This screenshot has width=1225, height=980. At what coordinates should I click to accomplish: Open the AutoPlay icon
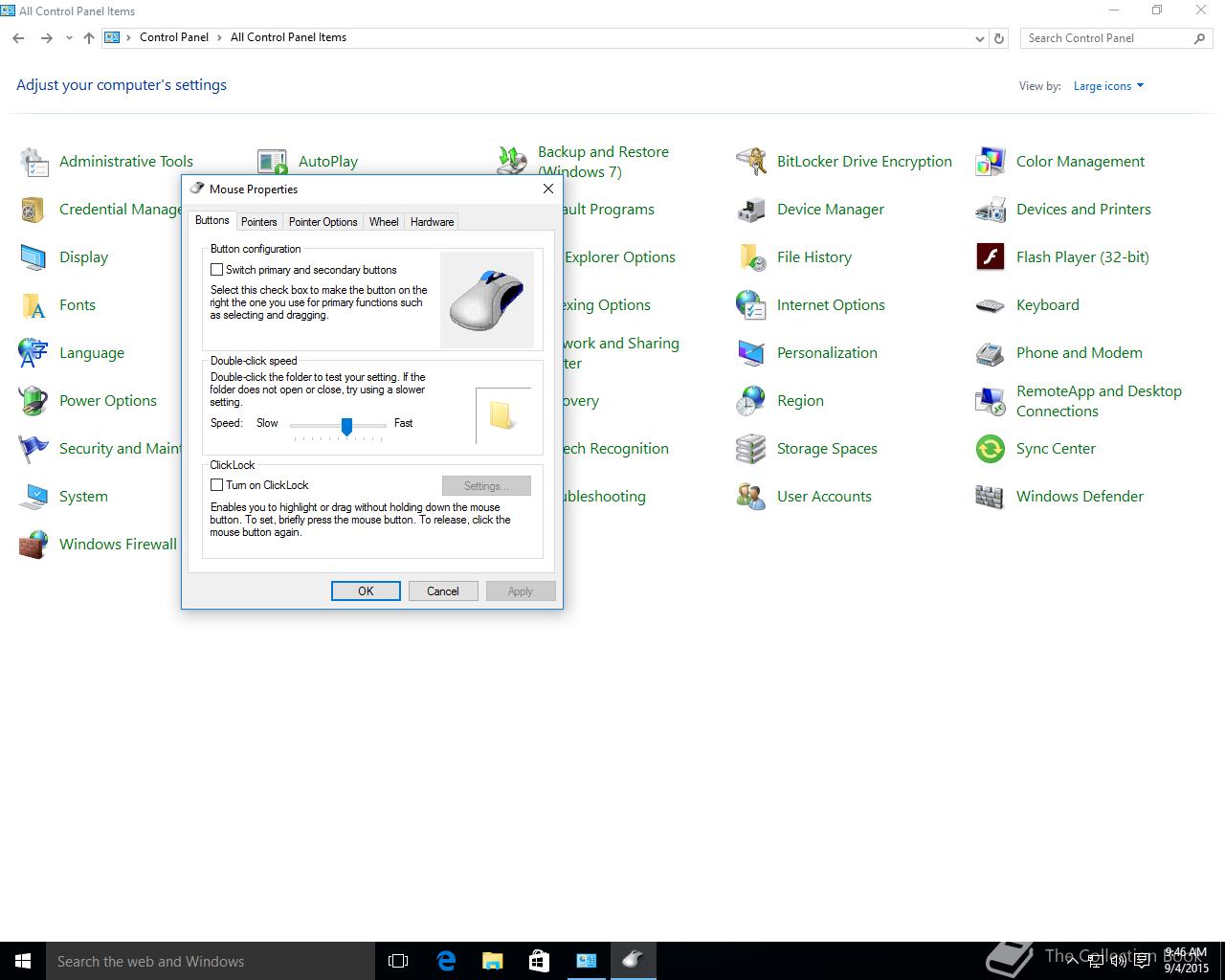[273, 162]
